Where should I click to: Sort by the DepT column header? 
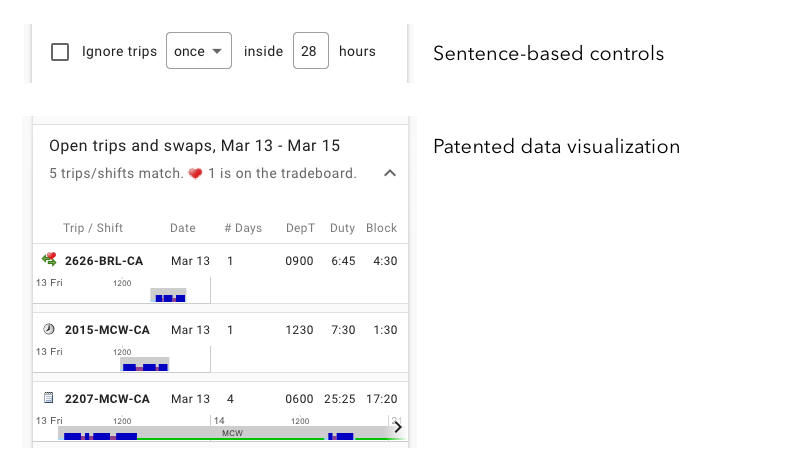click(x=300, y=228)
